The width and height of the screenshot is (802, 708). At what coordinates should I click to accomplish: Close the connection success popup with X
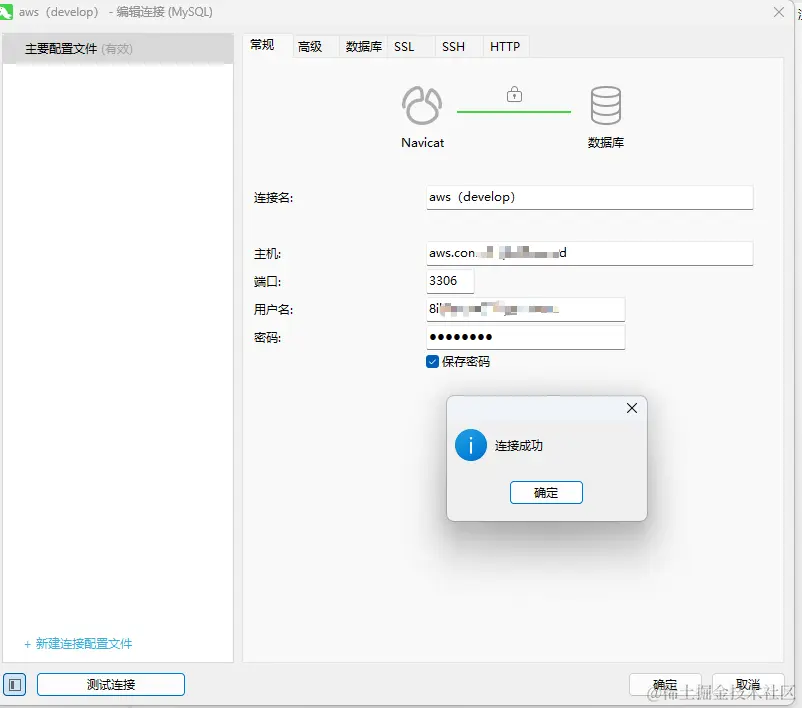pos(632,408)
